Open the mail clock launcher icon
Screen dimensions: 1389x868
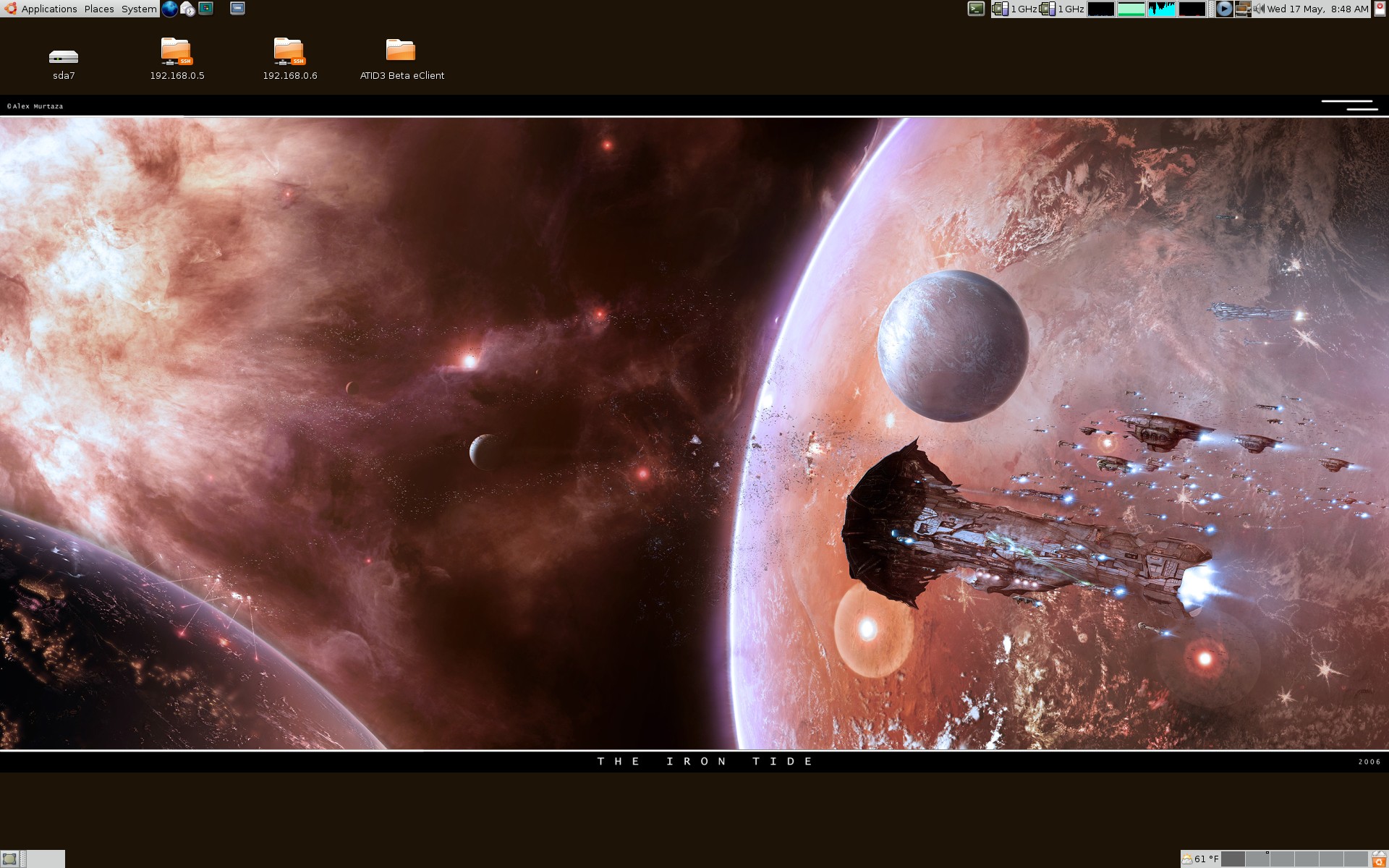coord(187,9)
